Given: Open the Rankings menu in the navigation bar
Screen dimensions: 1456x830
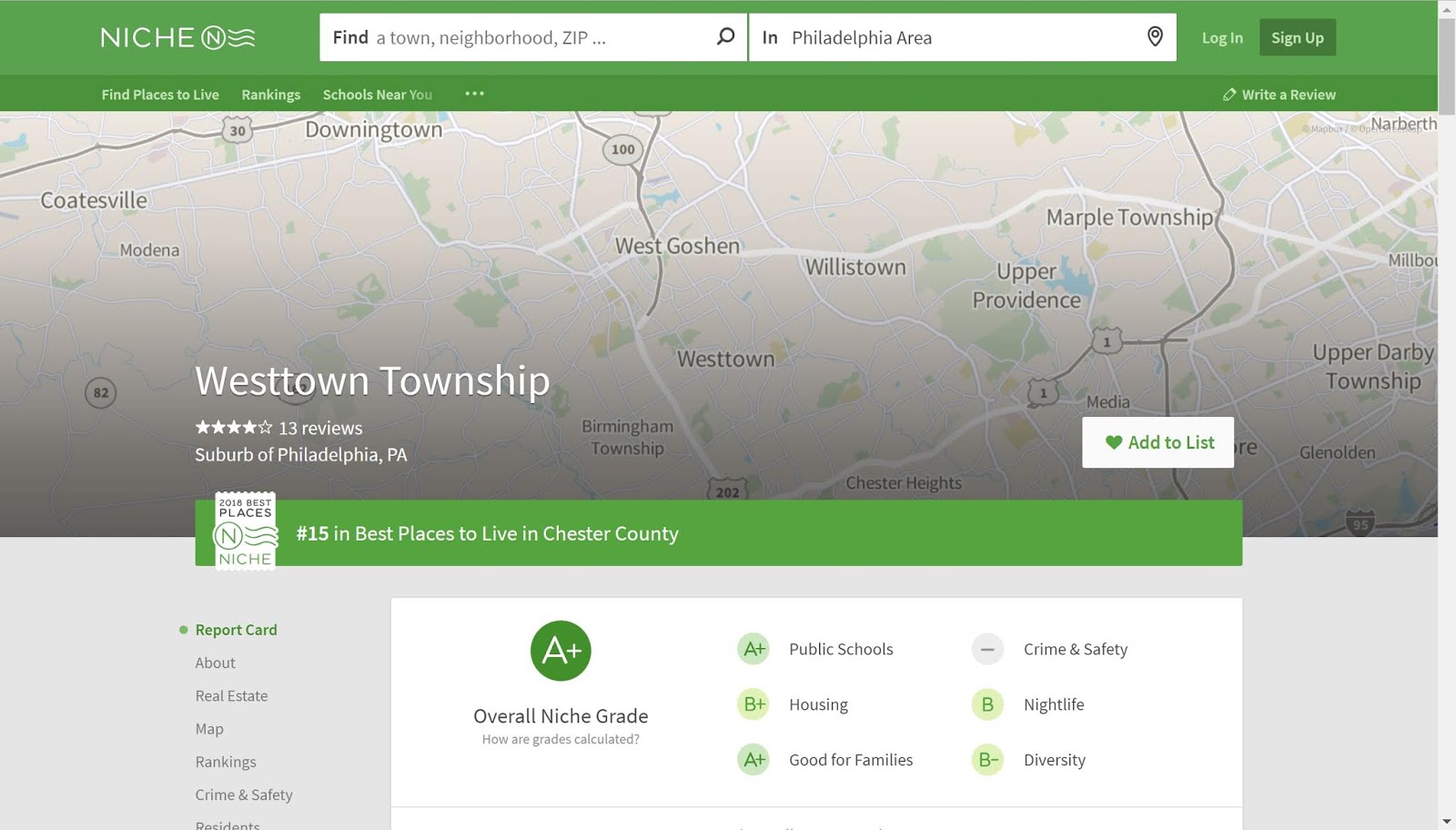Looking at the screenshot, I should pos(270,94).
